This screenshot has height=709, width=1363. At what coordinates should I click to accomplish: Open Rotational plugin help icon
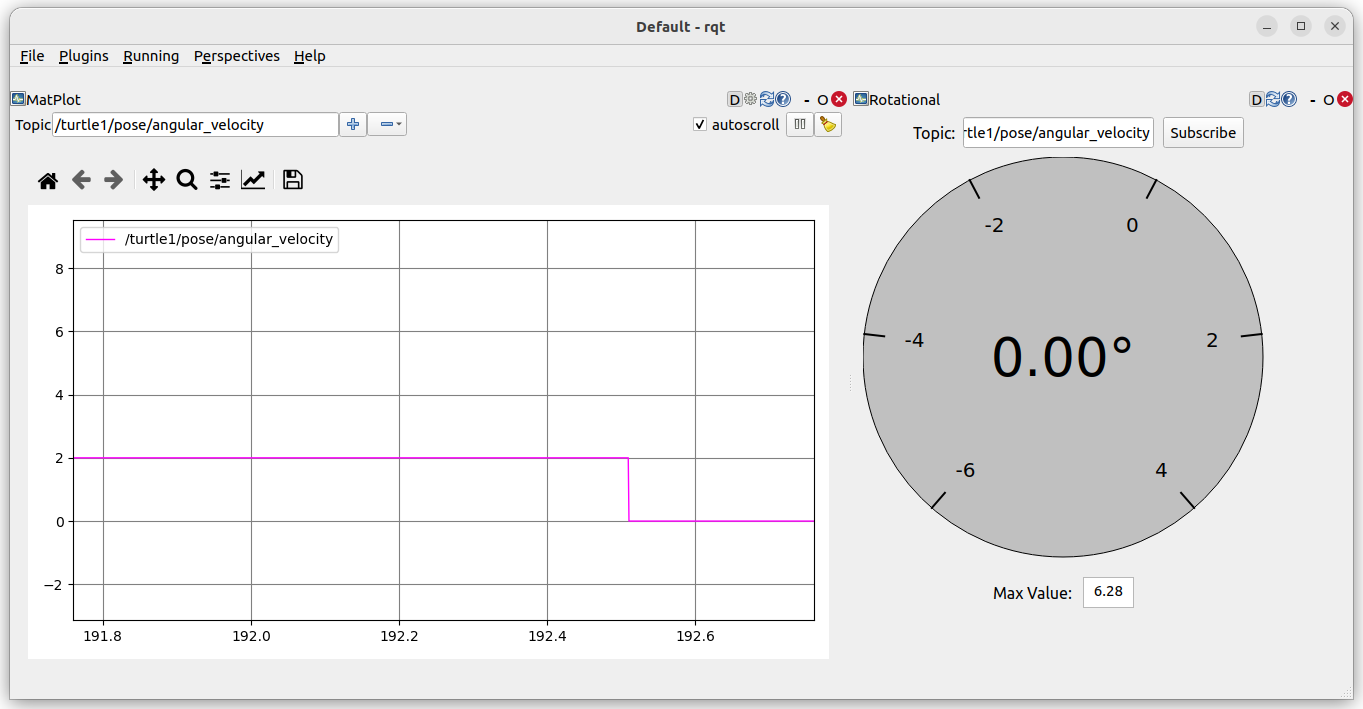(x=1289, y=99)
